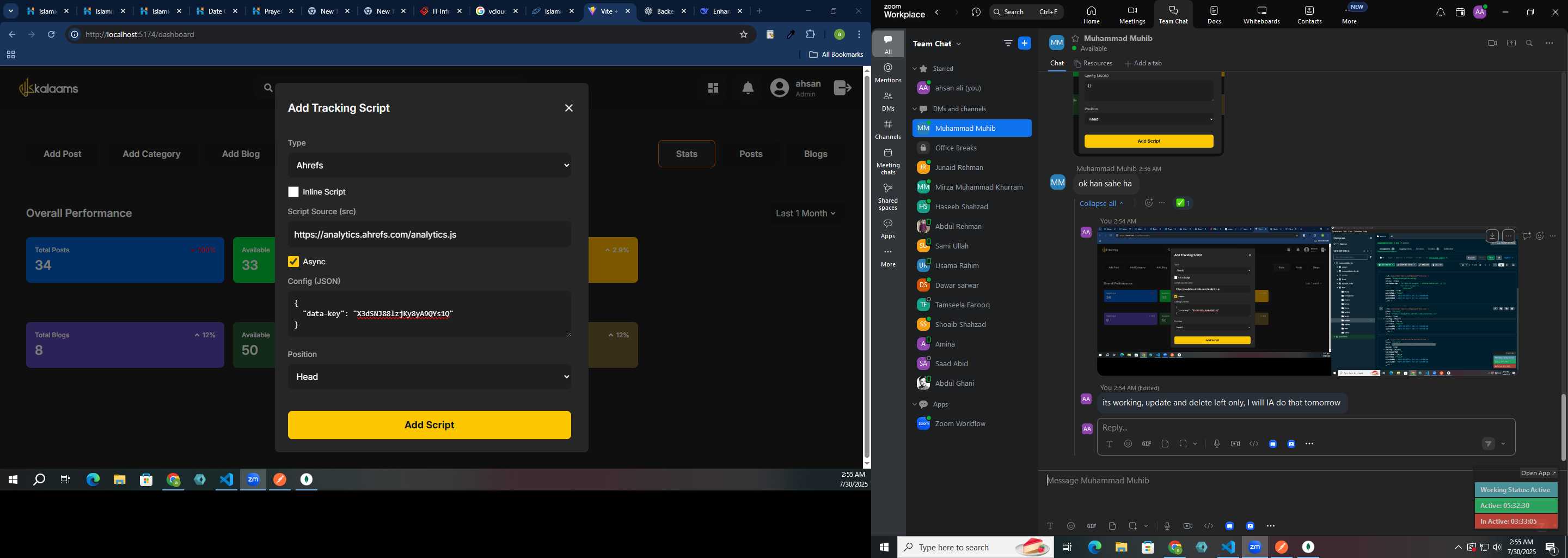This screenshot has height=558, width=1568.
Task: Click text formatting icon in bottom message toolbar
Action: tap(1050, 526)
